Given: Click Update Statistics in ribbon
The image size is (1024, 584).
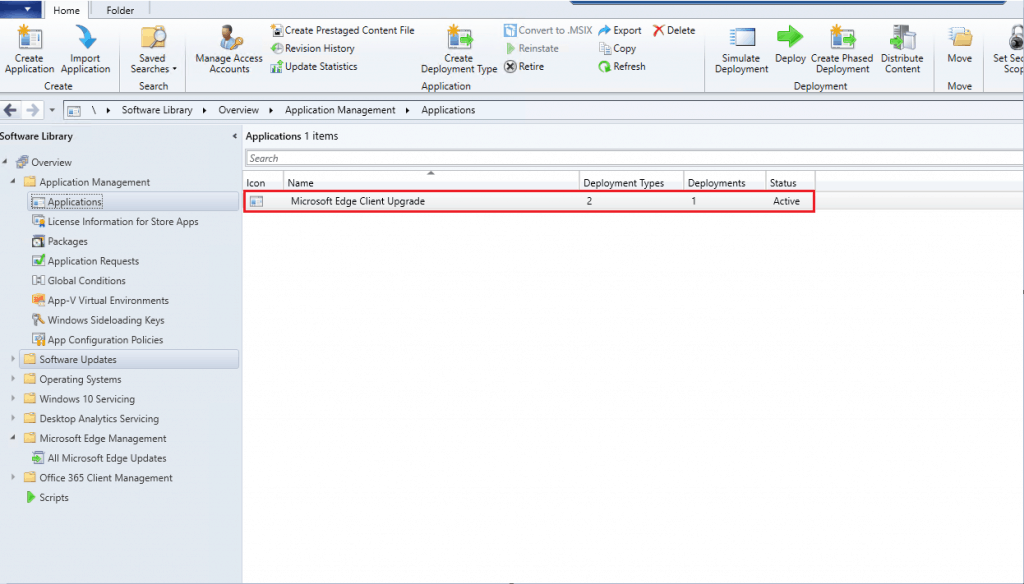Looking at the screenshot, I should click(x=314, y=67).
